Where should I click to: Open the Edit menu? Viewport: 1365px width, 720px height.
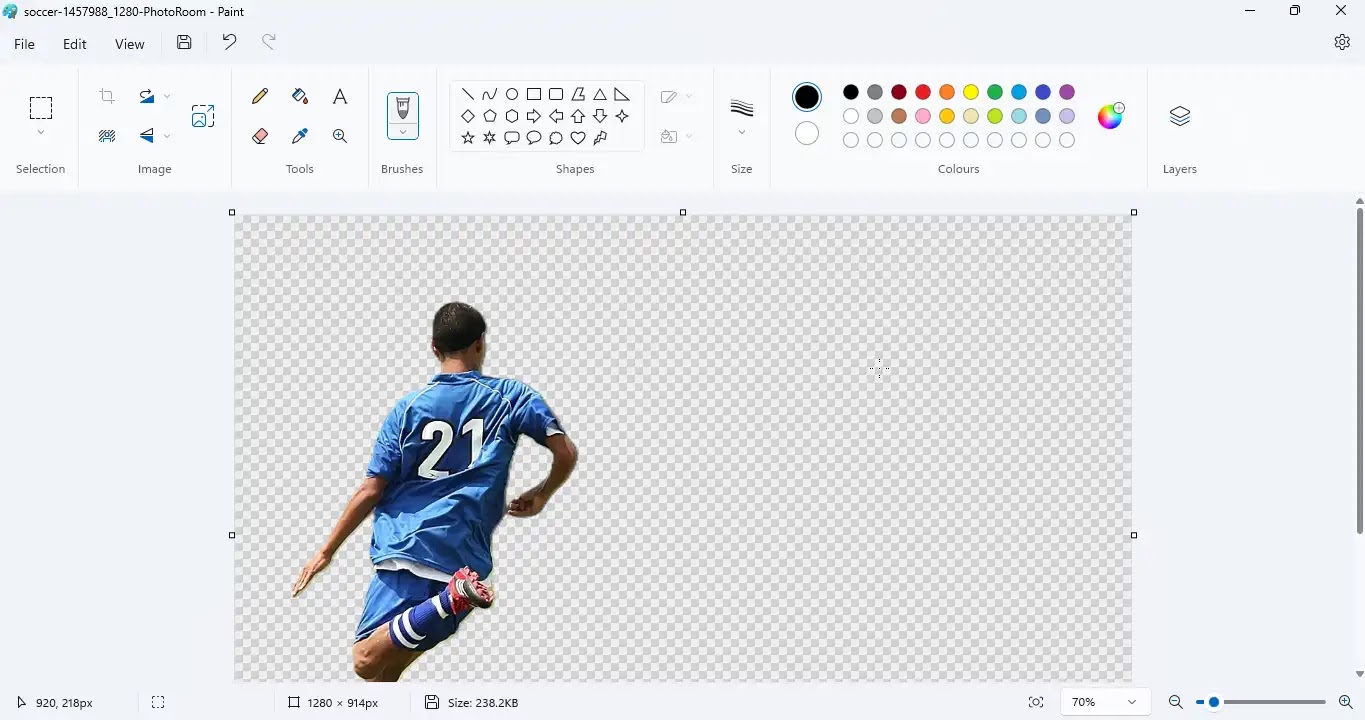[75, 44]
